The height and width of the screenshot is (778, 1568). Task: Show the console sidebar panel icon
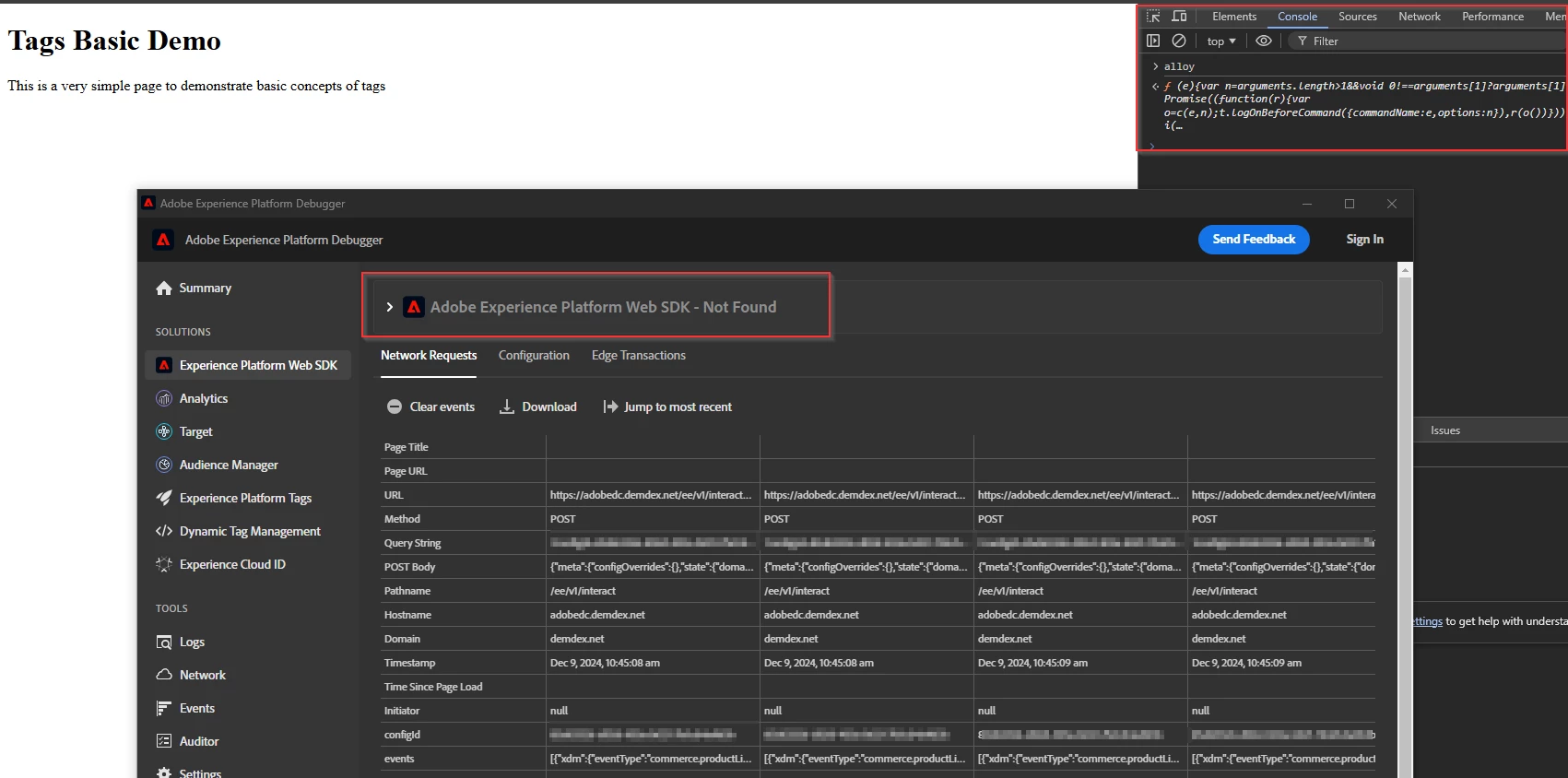click(1153, 41)
